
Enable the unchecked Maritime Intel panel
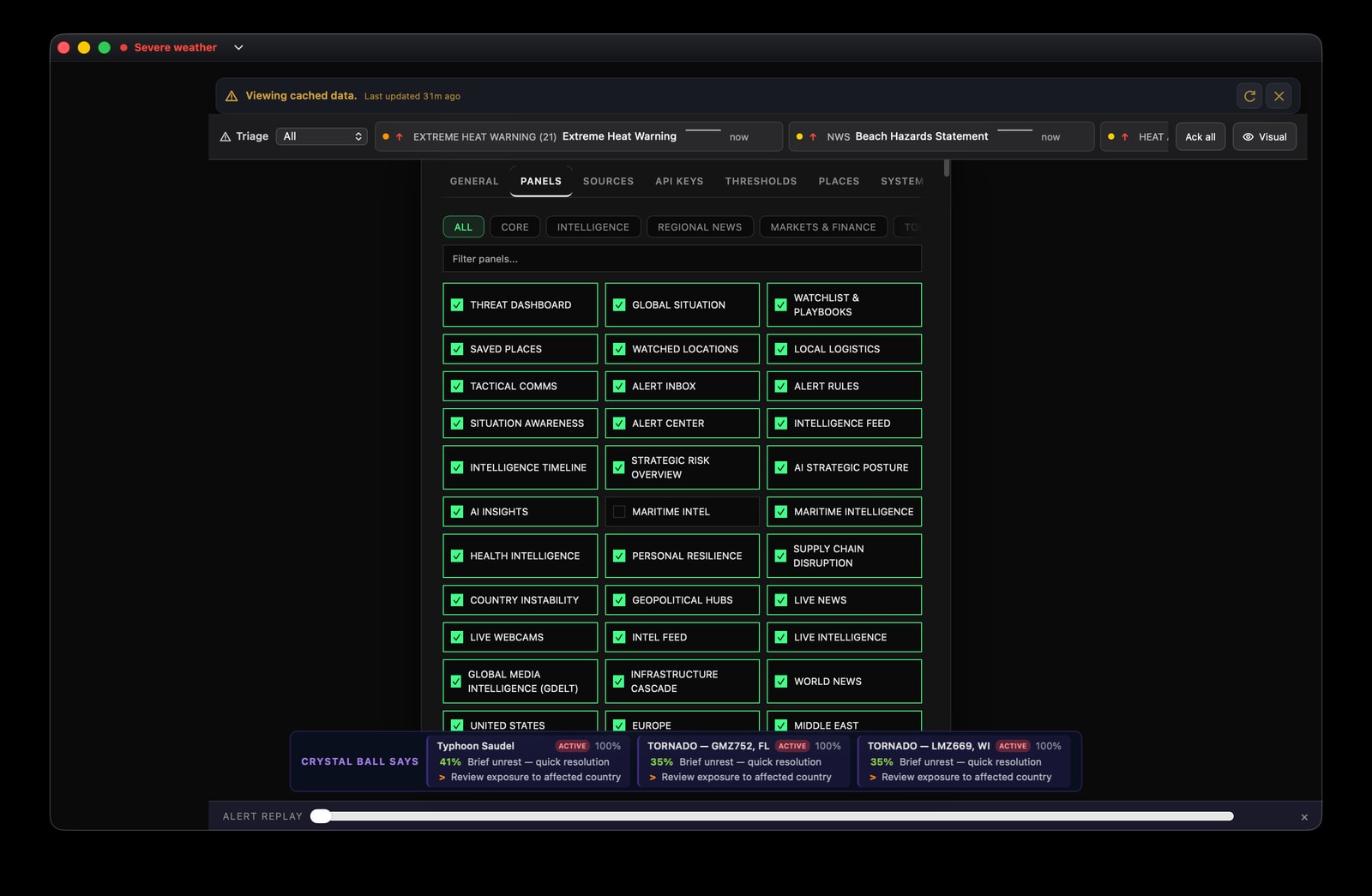[619, 512]
